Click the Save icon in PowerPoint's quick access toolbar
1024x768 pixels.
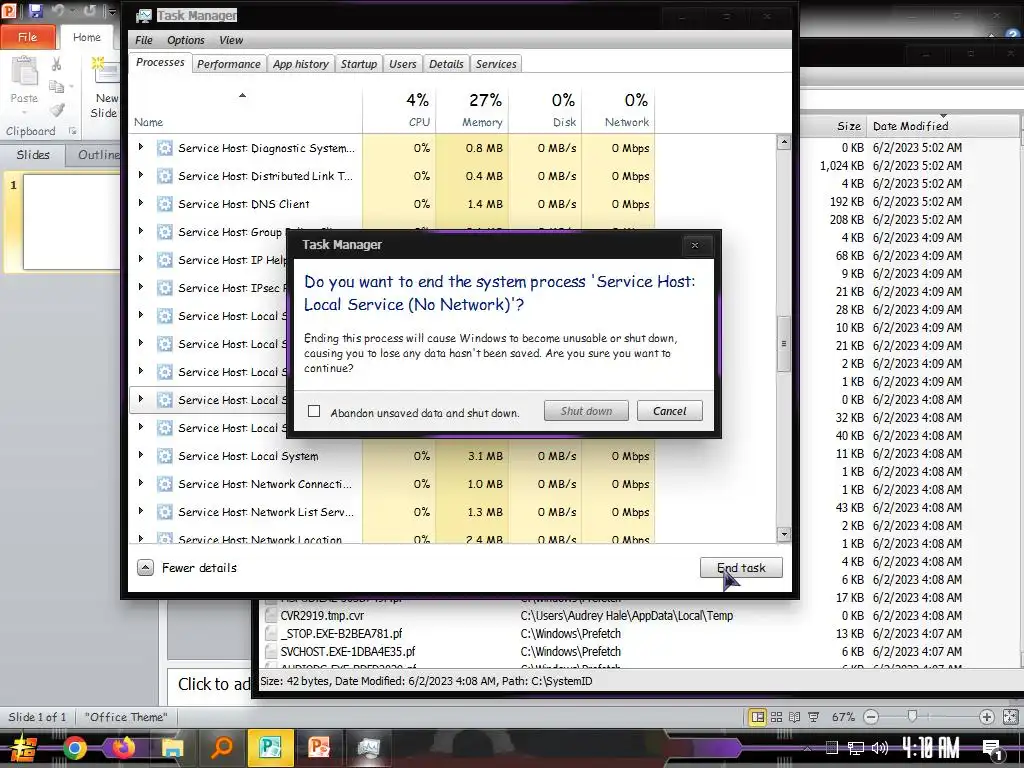pos(35,10)
